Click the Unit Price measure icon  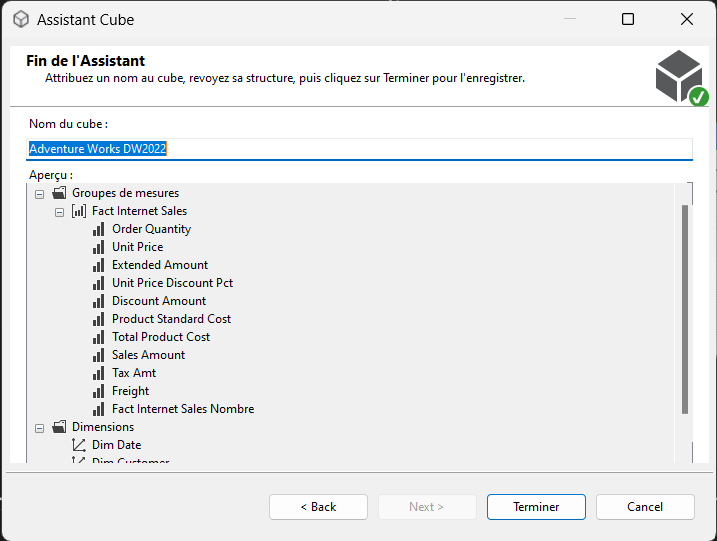click(x=98, y=247)
